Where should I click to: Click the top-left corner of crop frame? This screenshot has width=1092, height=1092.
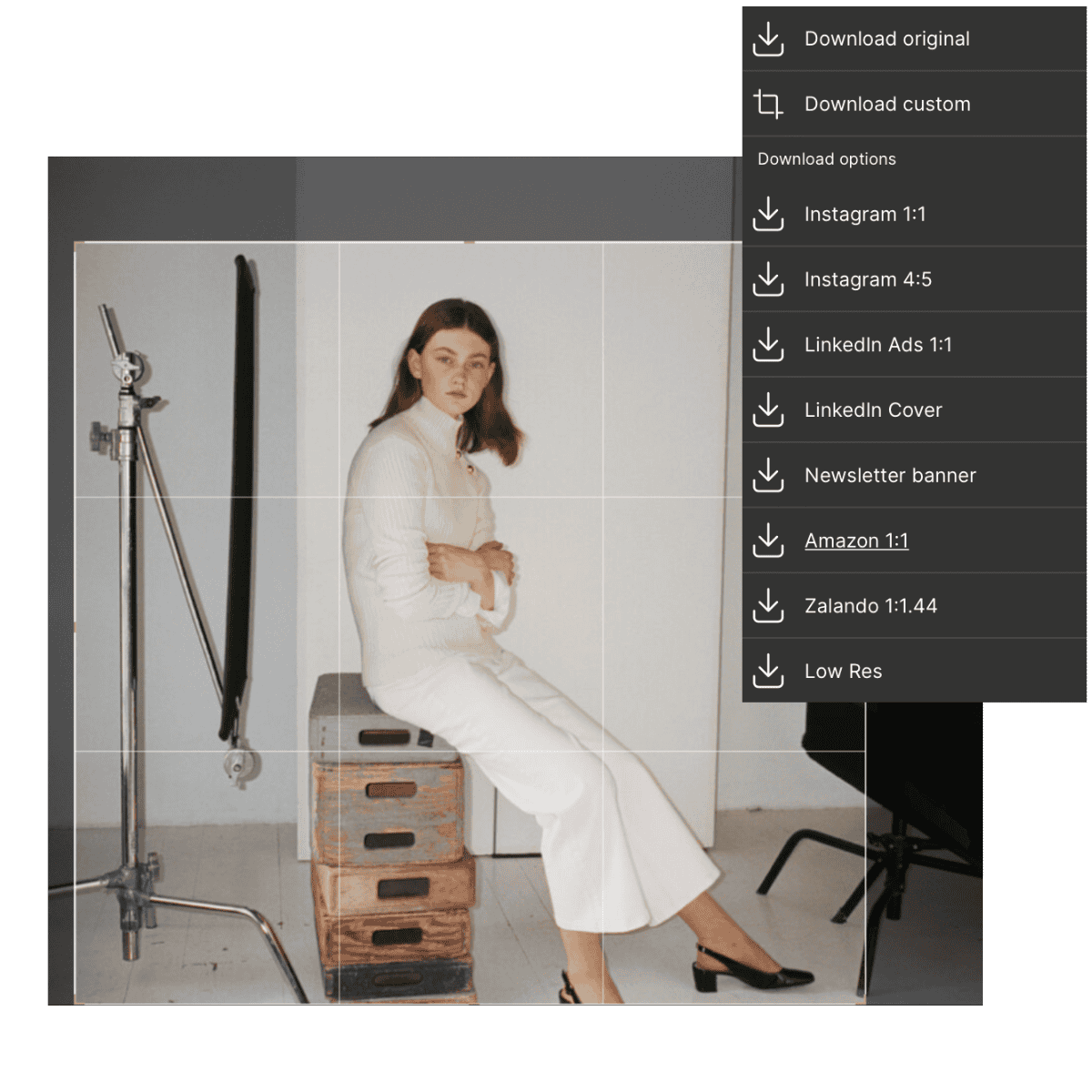click(x=76, y=243)
